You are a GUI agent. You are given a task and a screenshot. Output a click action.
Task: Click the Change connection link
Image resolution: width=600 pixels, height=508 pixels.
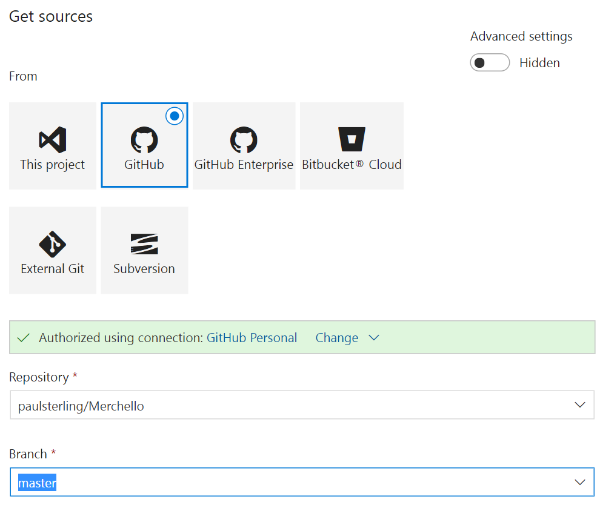[337, 337]
